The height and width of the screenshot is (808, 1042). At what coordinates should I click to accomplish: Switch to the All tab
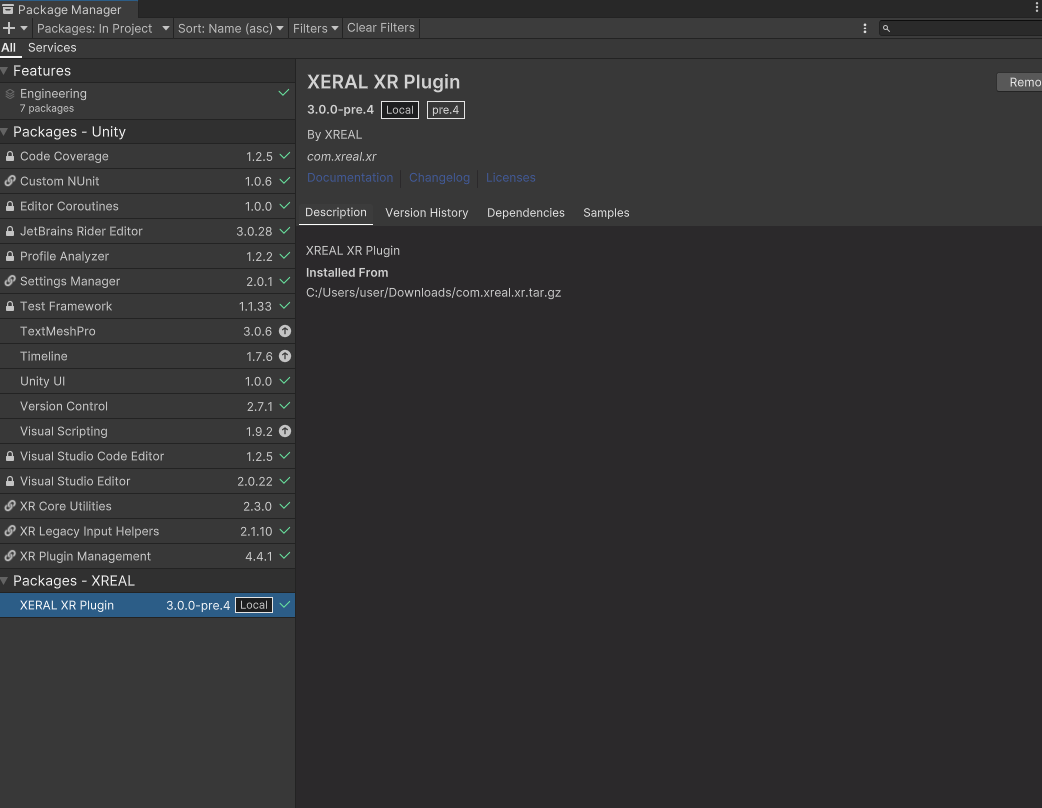click(9, 48)
